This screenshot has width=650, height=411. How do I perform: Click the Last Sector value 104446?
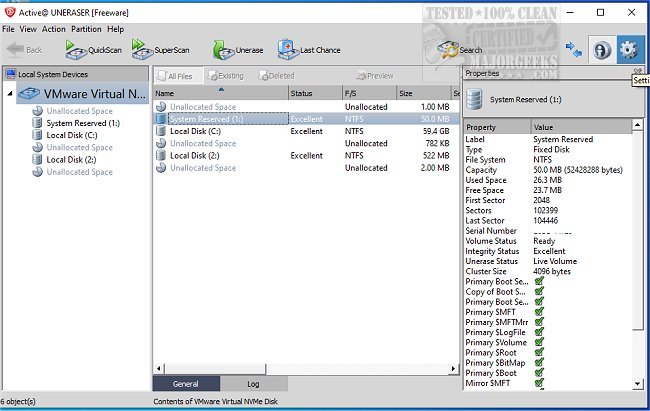pyautogui.click(x=546, y=221)
